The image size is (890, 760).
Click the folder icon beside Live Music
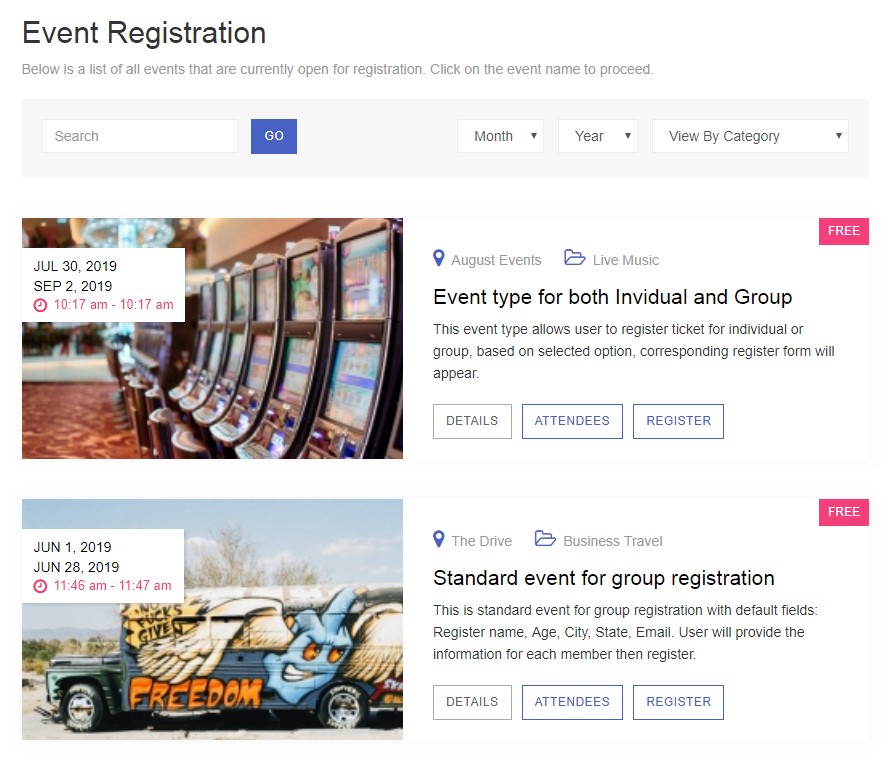[574, 258]
